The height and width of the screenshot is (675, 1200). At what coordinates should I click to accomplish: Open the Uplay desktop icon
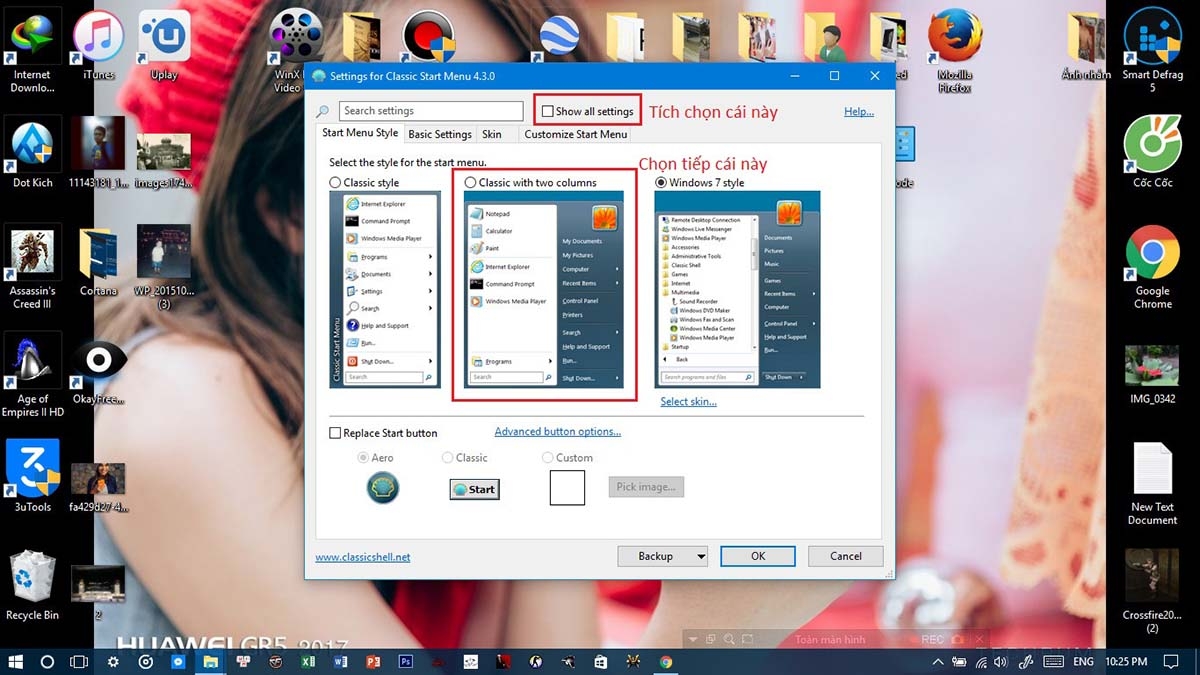pos(164,45)
